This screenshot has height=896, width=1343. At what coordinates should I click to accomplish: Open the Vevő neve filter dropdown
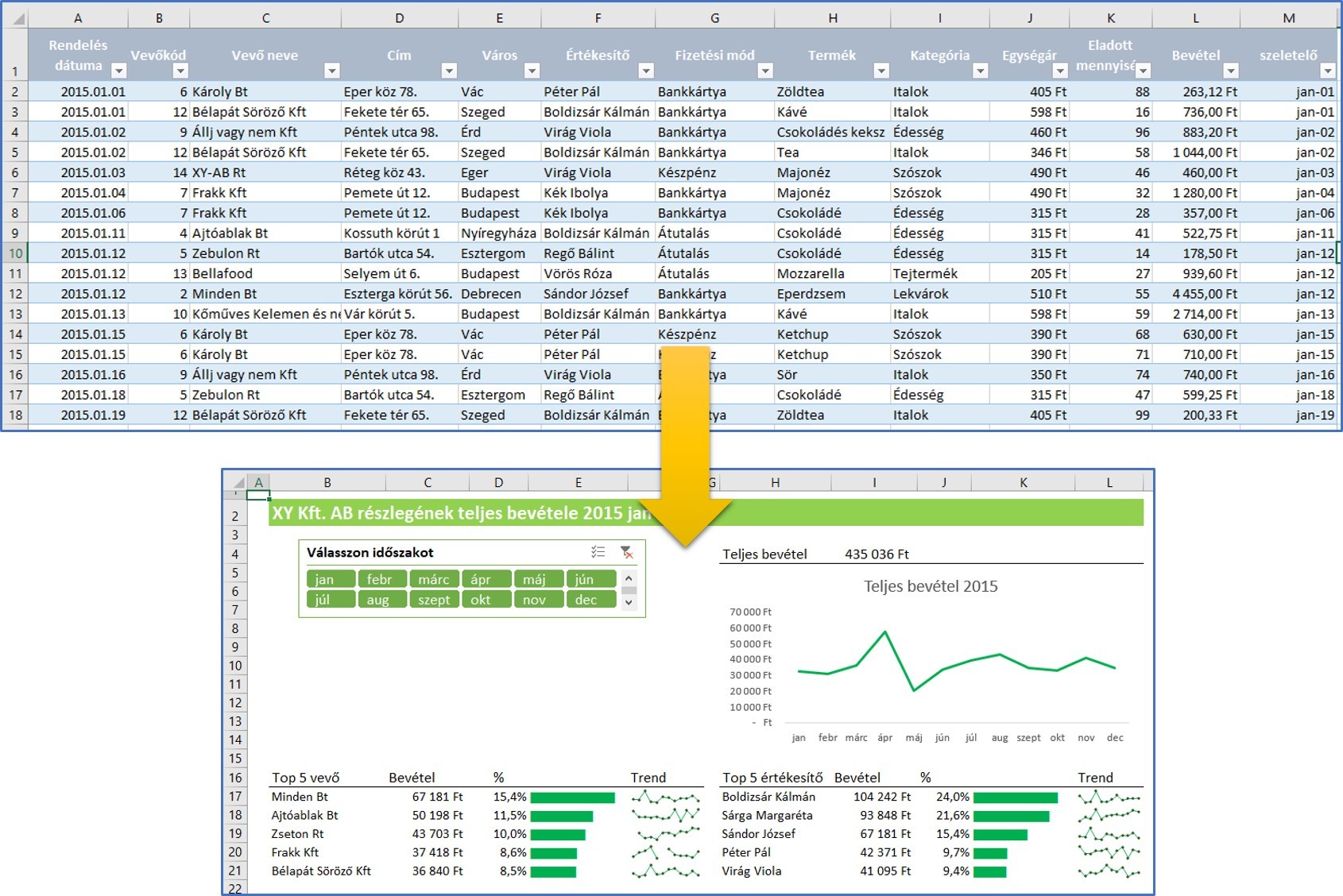pyautogui.click(x=331, y=71)
